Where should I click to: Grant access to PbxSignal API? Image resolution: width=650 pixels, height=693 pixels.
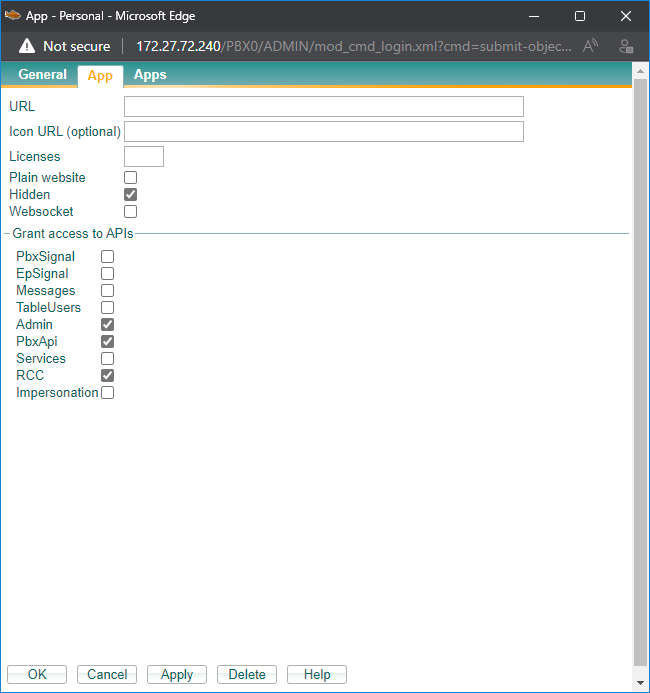pos(107,257)
